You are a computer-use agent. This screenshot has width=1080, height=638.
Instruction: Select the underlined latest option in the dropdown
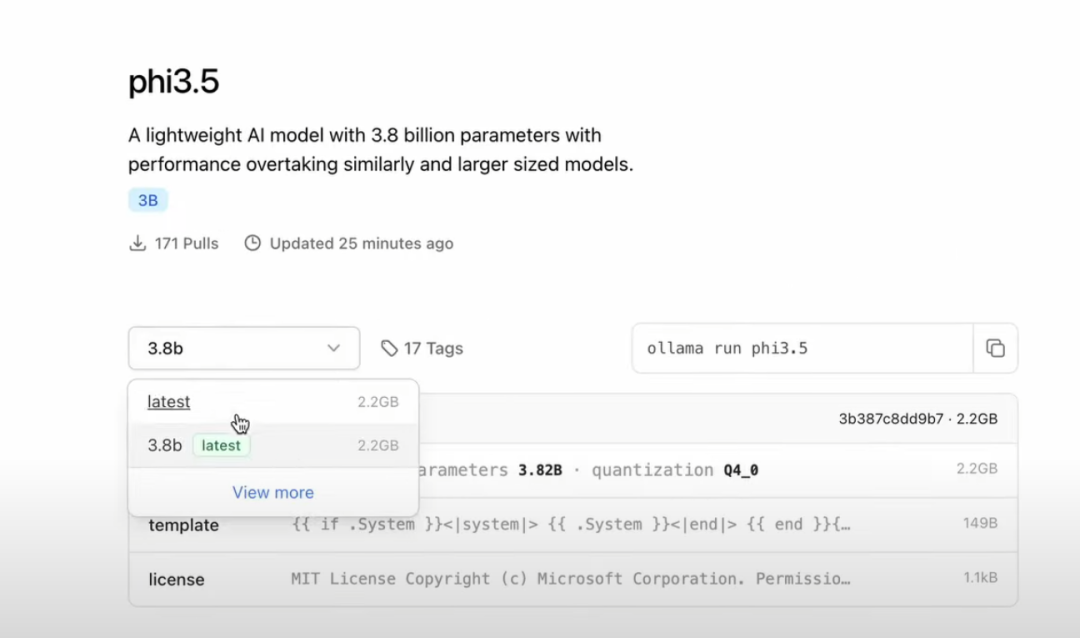click(169, 402)
